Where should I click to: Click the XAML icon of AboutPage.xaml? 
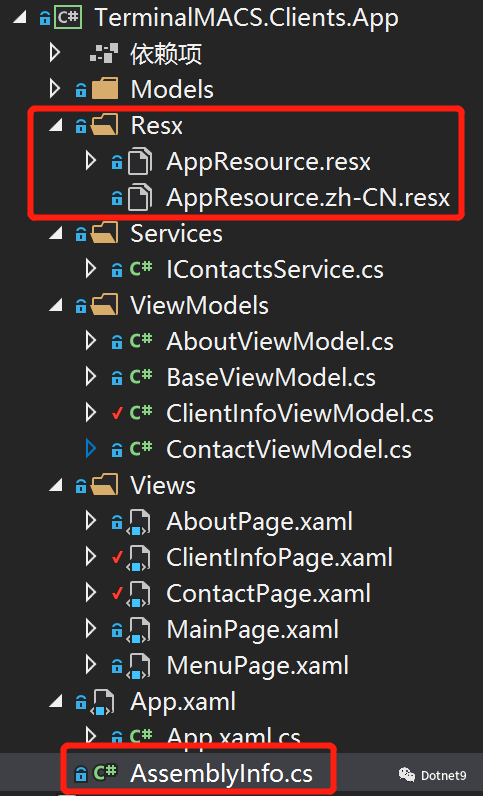(139, 522)
